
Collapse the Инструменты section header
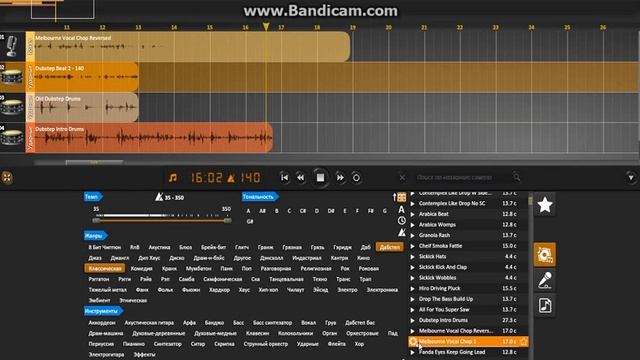point(103,311)
